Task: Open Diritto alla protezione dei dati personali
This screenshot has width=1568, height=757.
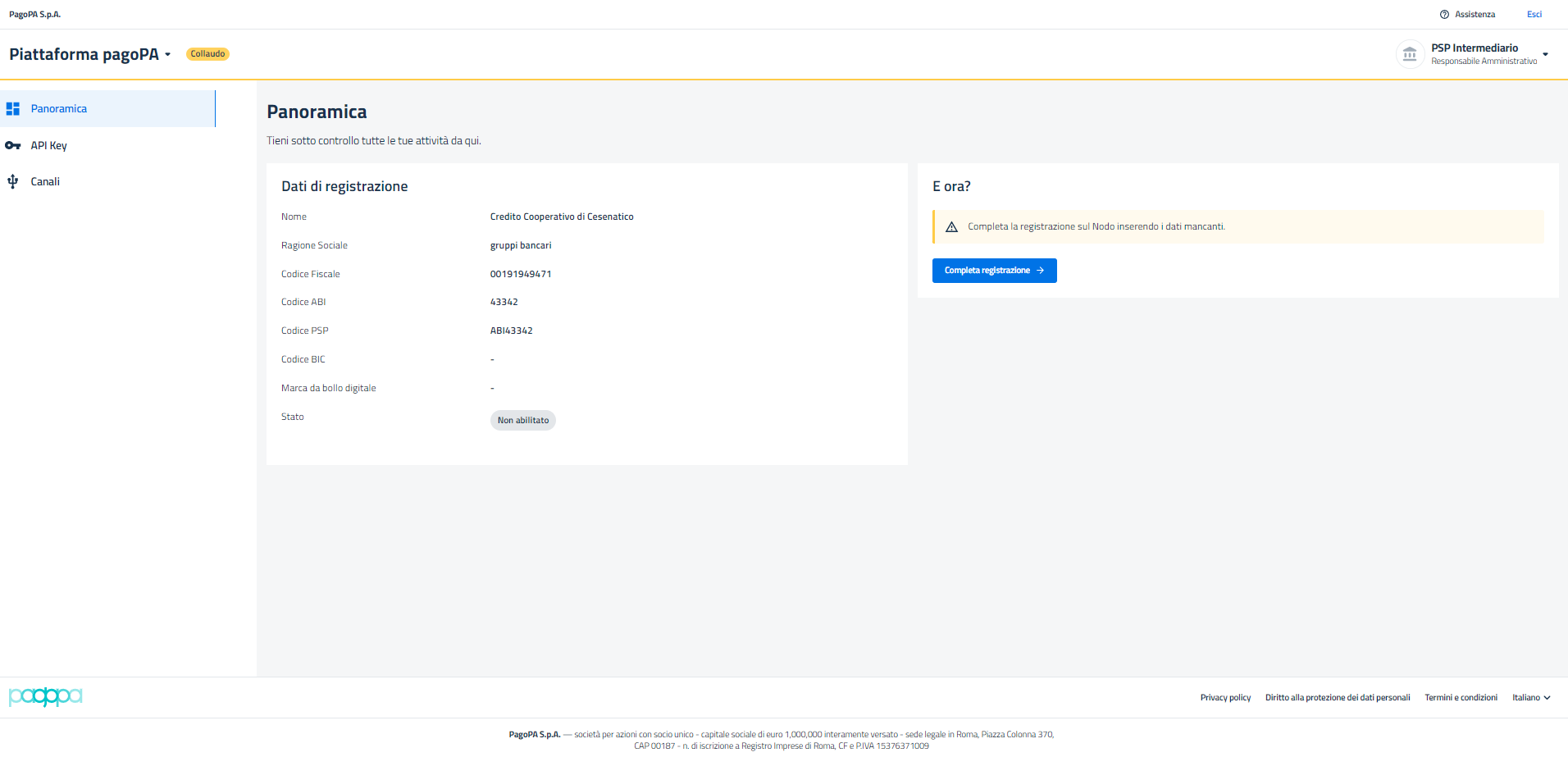Action: pyautogui.click(x=1337, y=698)
